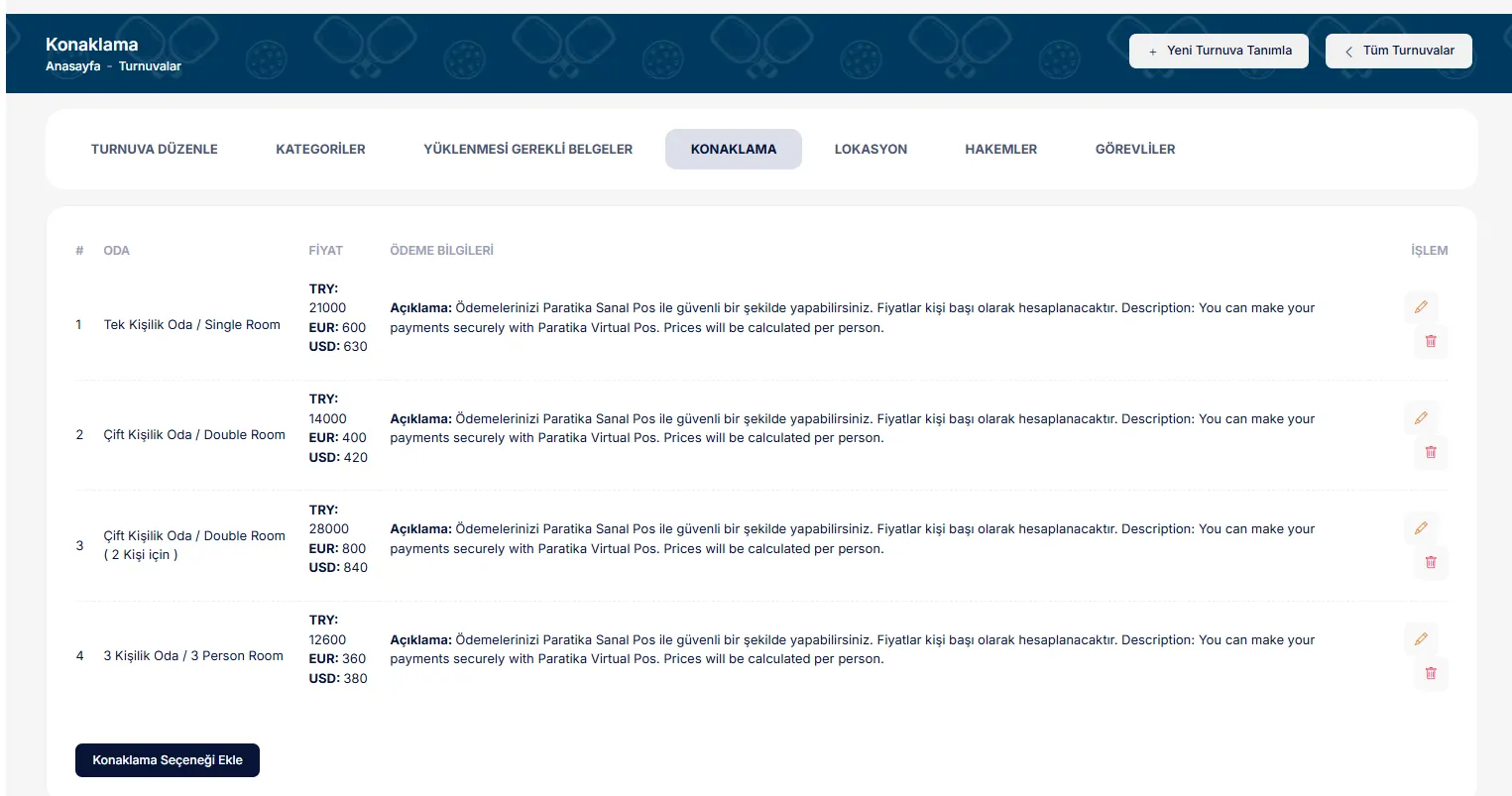
Task: Switch to the Hakemler tab
Action: tap(1000, 149)
